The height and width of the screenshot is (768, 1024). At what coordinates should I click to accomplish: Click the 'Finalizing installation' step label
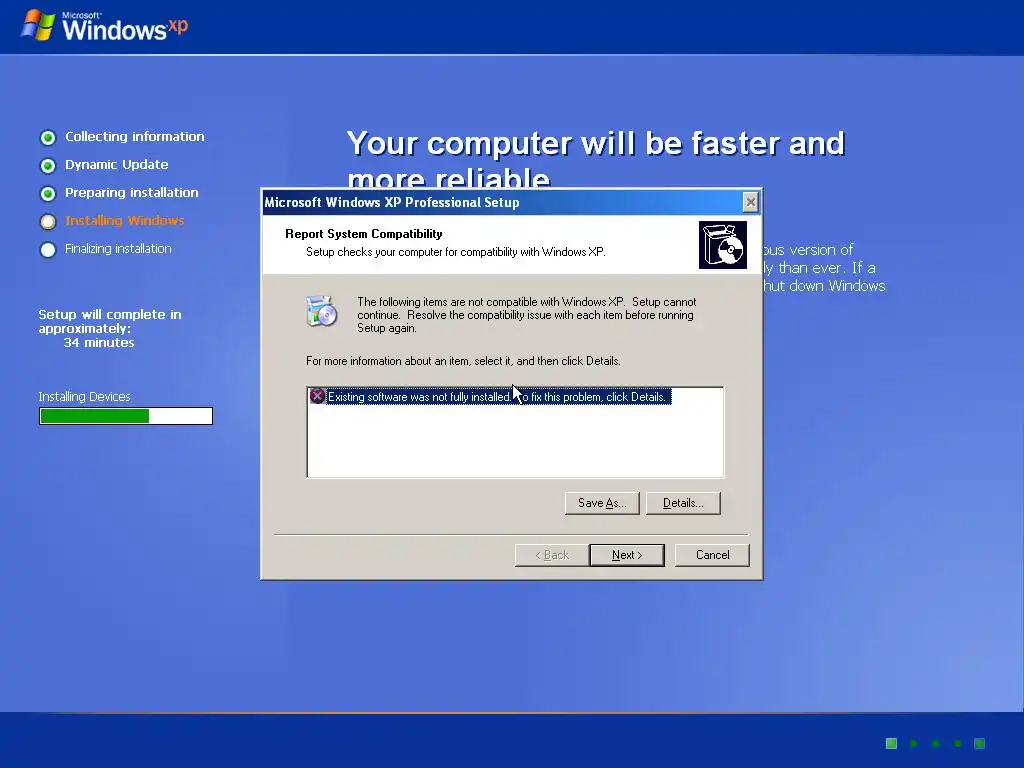(118, 249)
